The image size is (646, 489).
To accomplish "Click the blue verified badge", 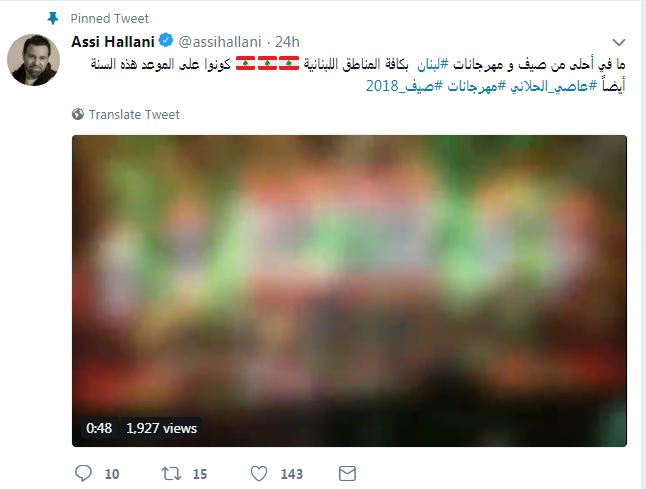I will [x=166, y=40].
